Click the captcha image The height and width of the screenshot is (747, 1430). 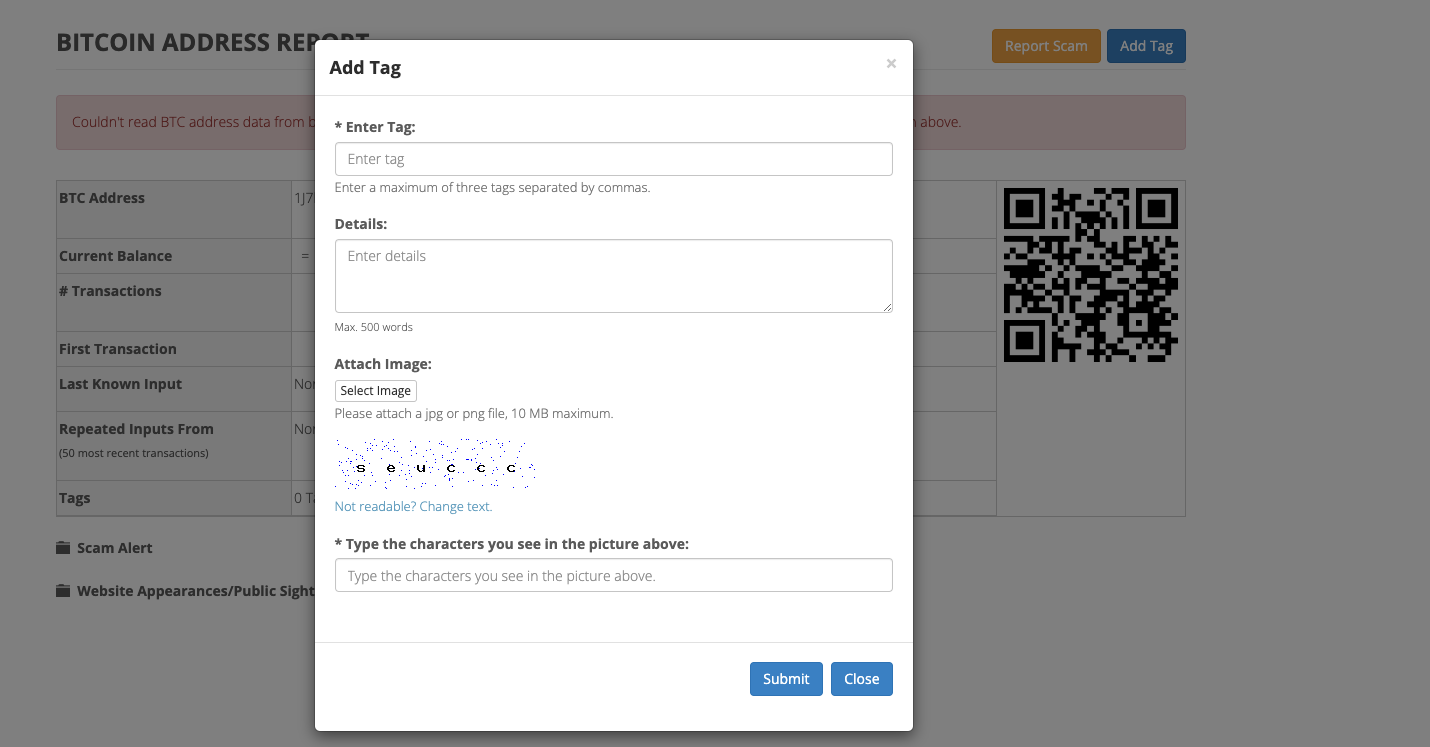click(x=435, y=463)
